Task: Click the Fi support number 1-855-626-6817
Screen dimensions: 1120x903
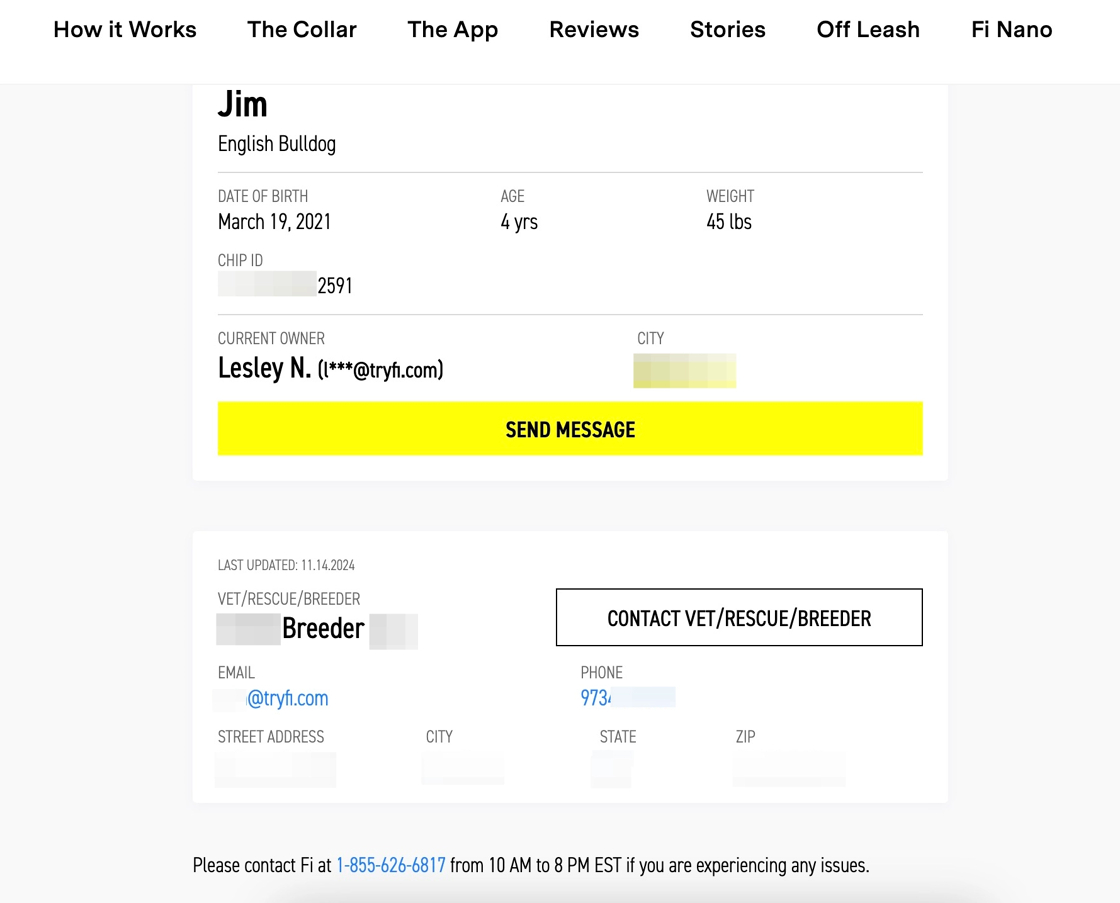Action: coord(390,865)
